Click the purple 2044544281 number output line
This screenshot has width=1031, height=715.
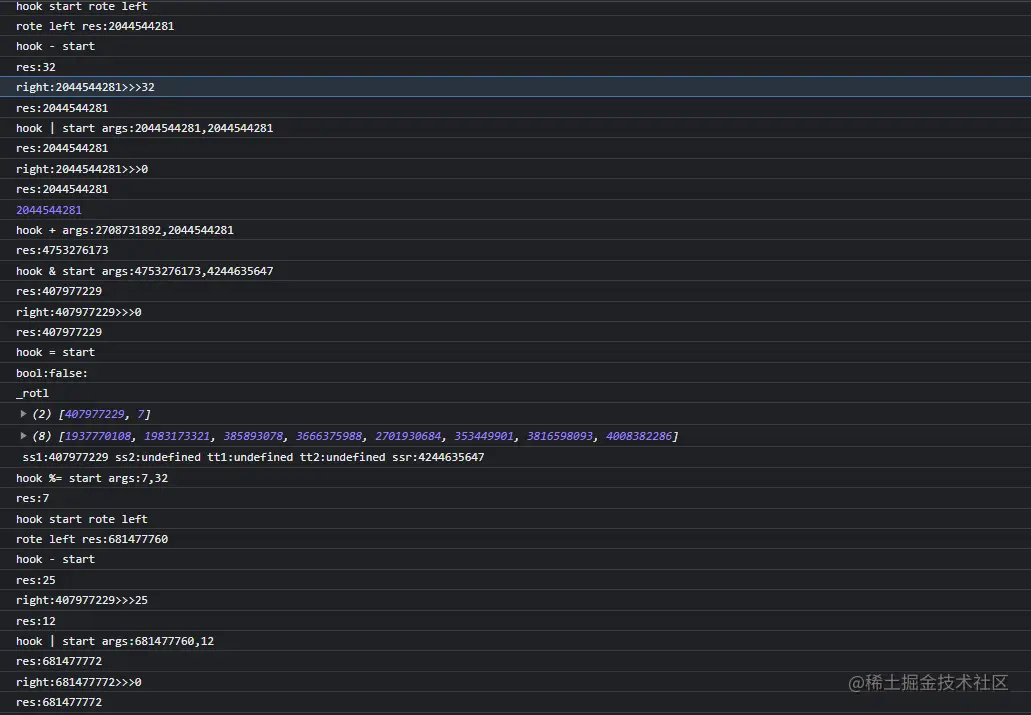coord(49,210)
